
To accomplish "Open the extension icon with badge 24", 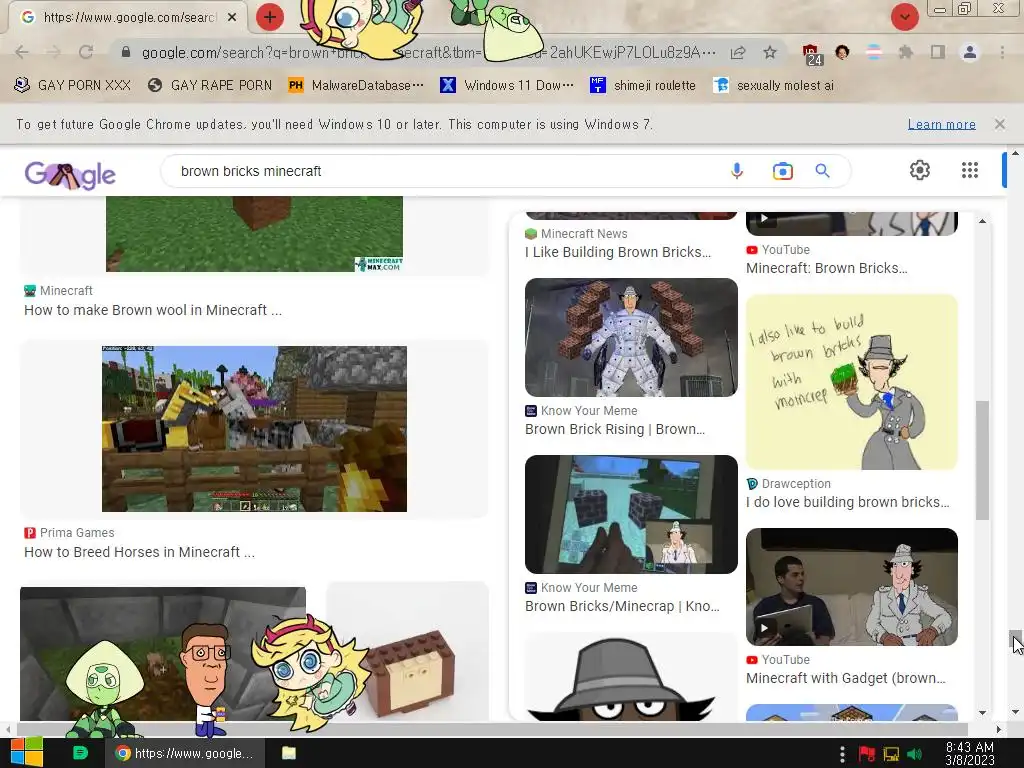I will click(x=812, y=54).
